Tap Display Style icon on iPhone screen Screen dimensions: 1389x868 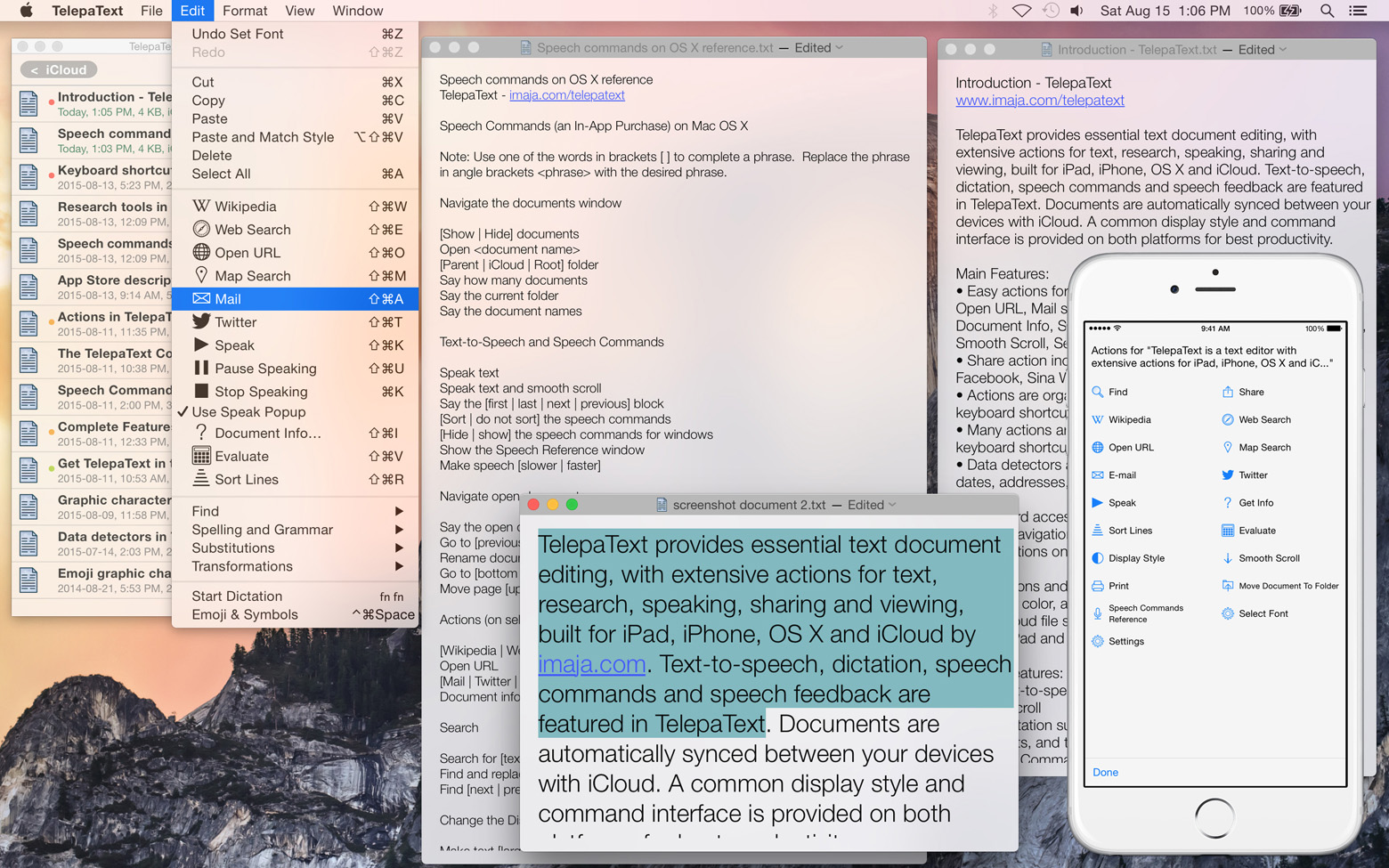pyautogui.click(x=1098, y=558)
